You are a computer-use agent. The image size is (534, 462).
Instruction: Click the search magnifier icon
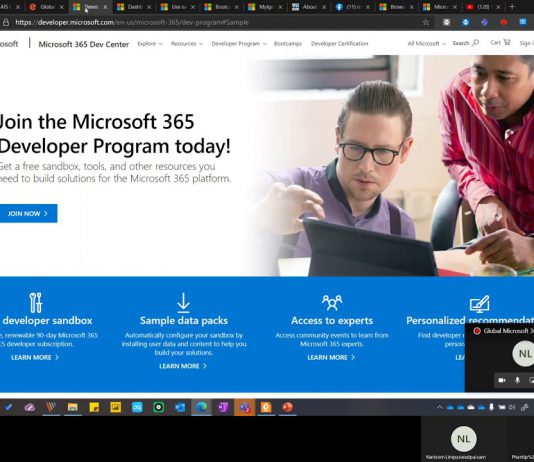476,43
